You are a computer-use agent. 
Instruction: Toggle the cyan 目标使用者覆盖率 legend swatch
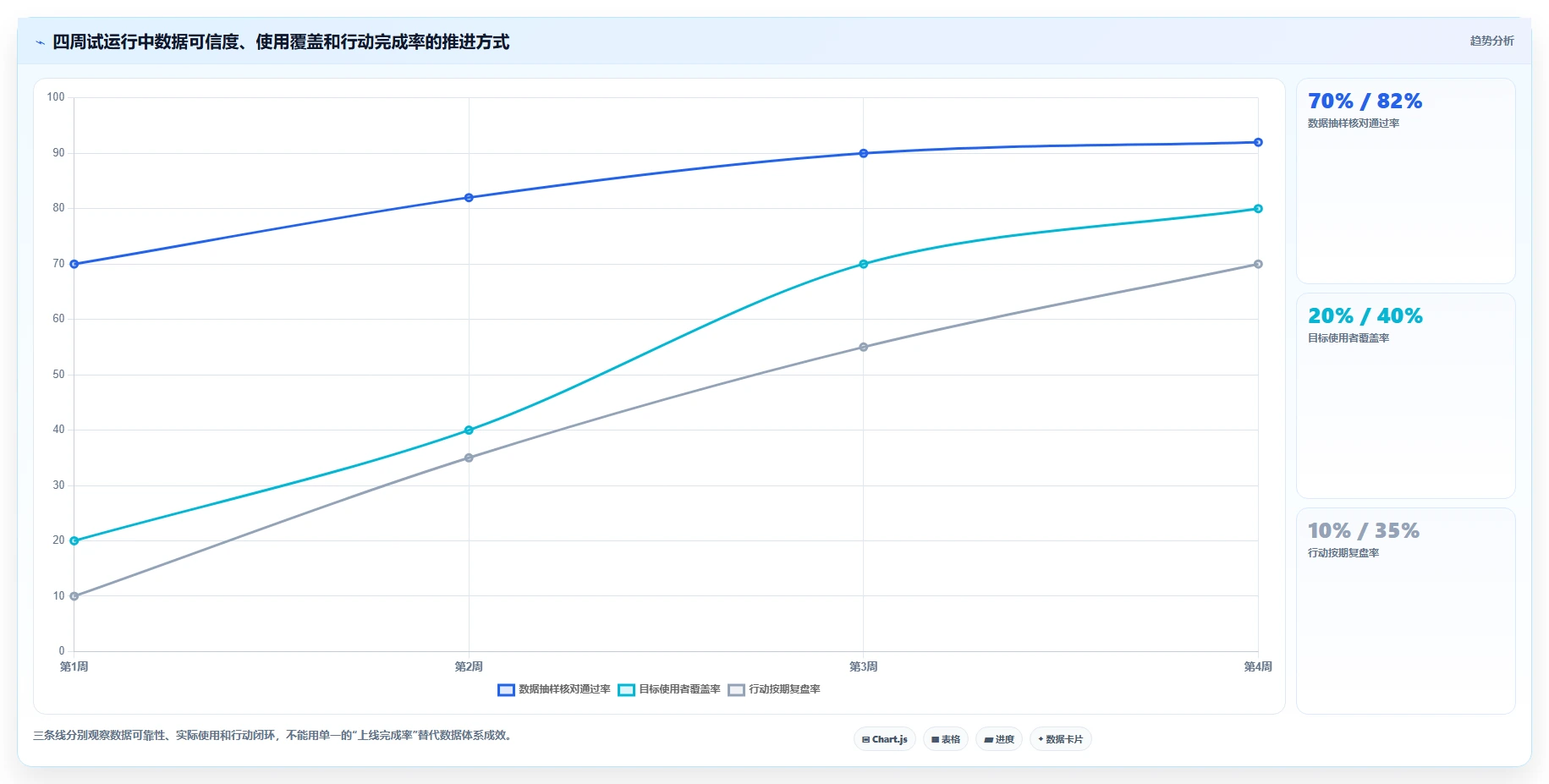pyautogui.click(x=626, y=690)
